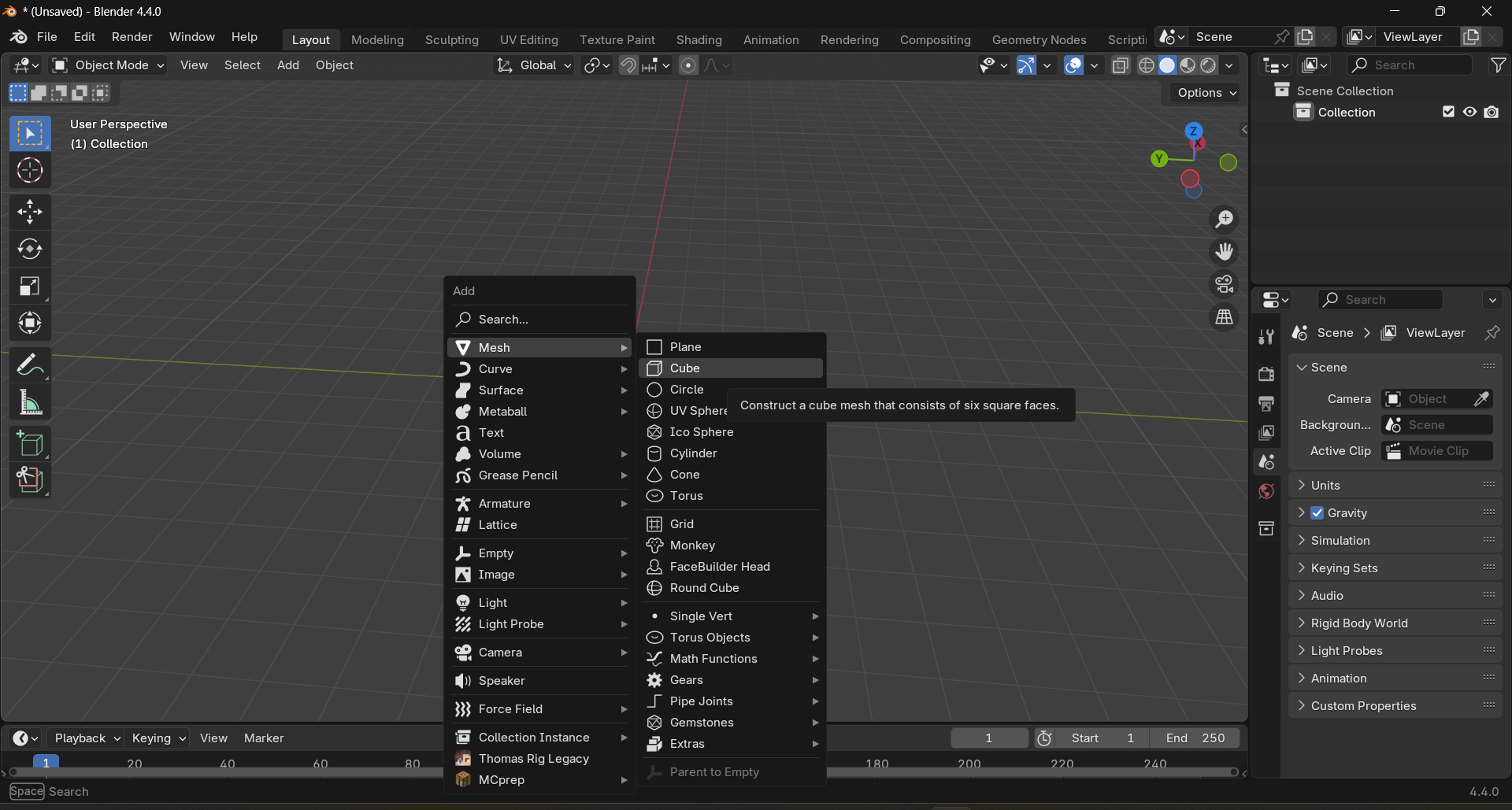Image resolution: width=1512 pixels, height=810 pixels.
Task: Switch to the Shading workspace tab
Action: click(699, 39)
